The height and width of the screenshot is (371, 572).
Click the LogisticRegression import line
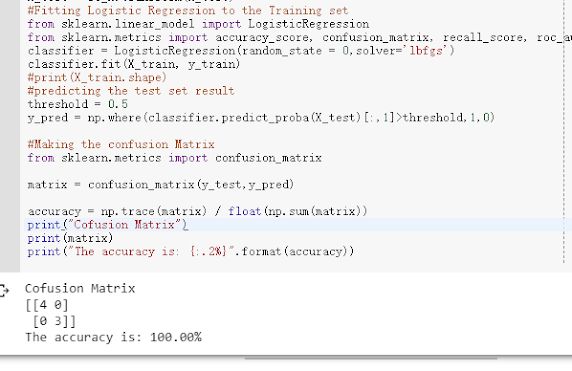point(198,24)
